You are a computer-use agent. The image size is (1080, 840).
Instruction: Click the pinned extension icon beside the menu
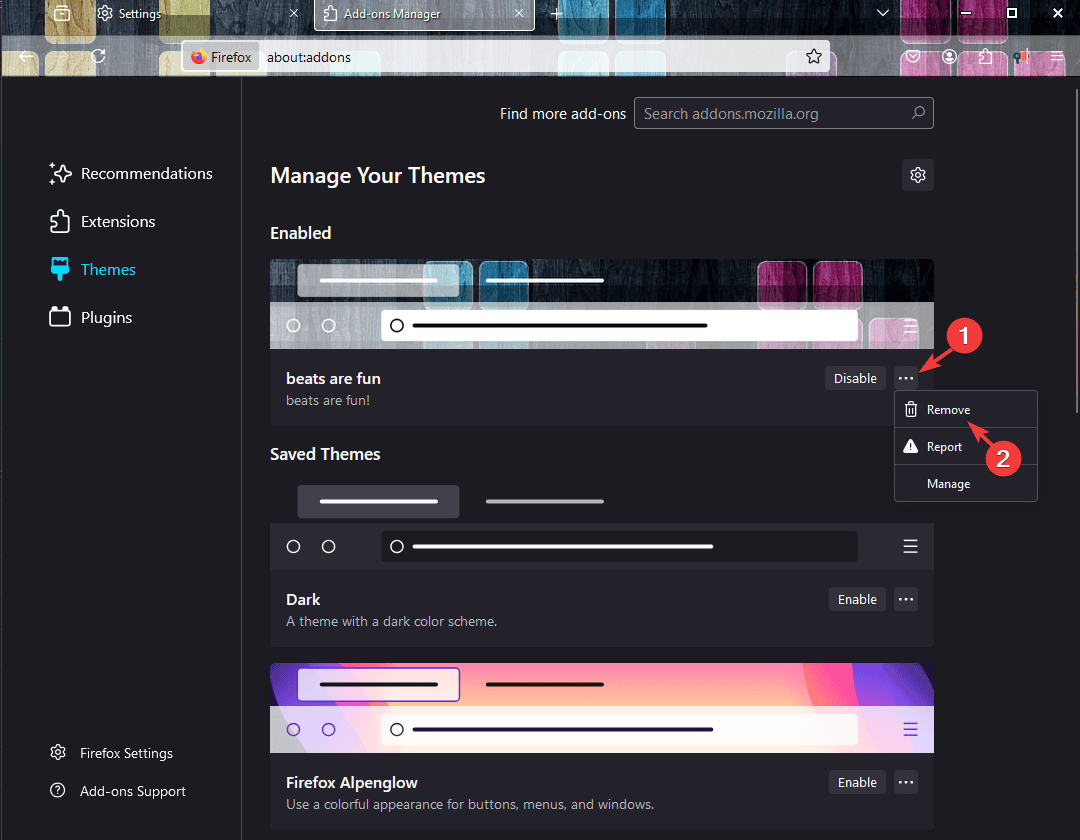click(1021, 56)
